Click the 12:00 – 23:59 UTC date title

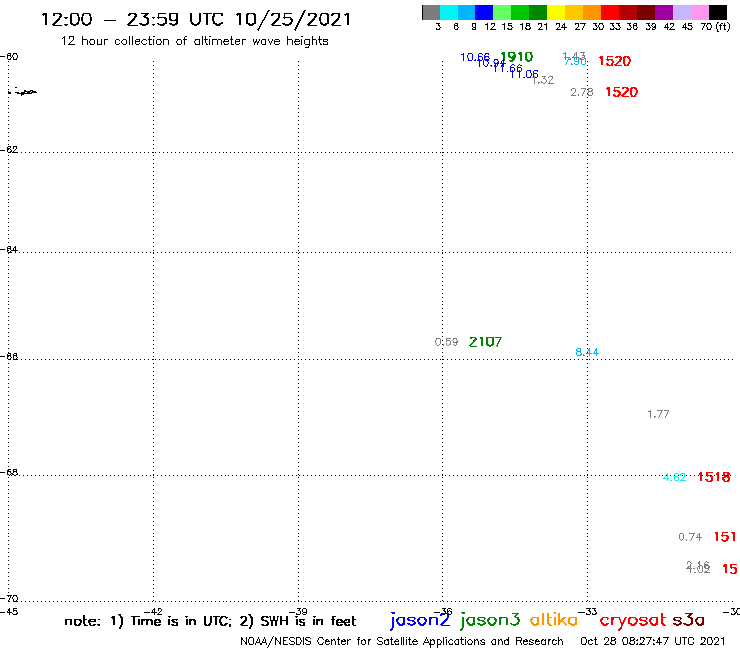[x=196, y=19]
